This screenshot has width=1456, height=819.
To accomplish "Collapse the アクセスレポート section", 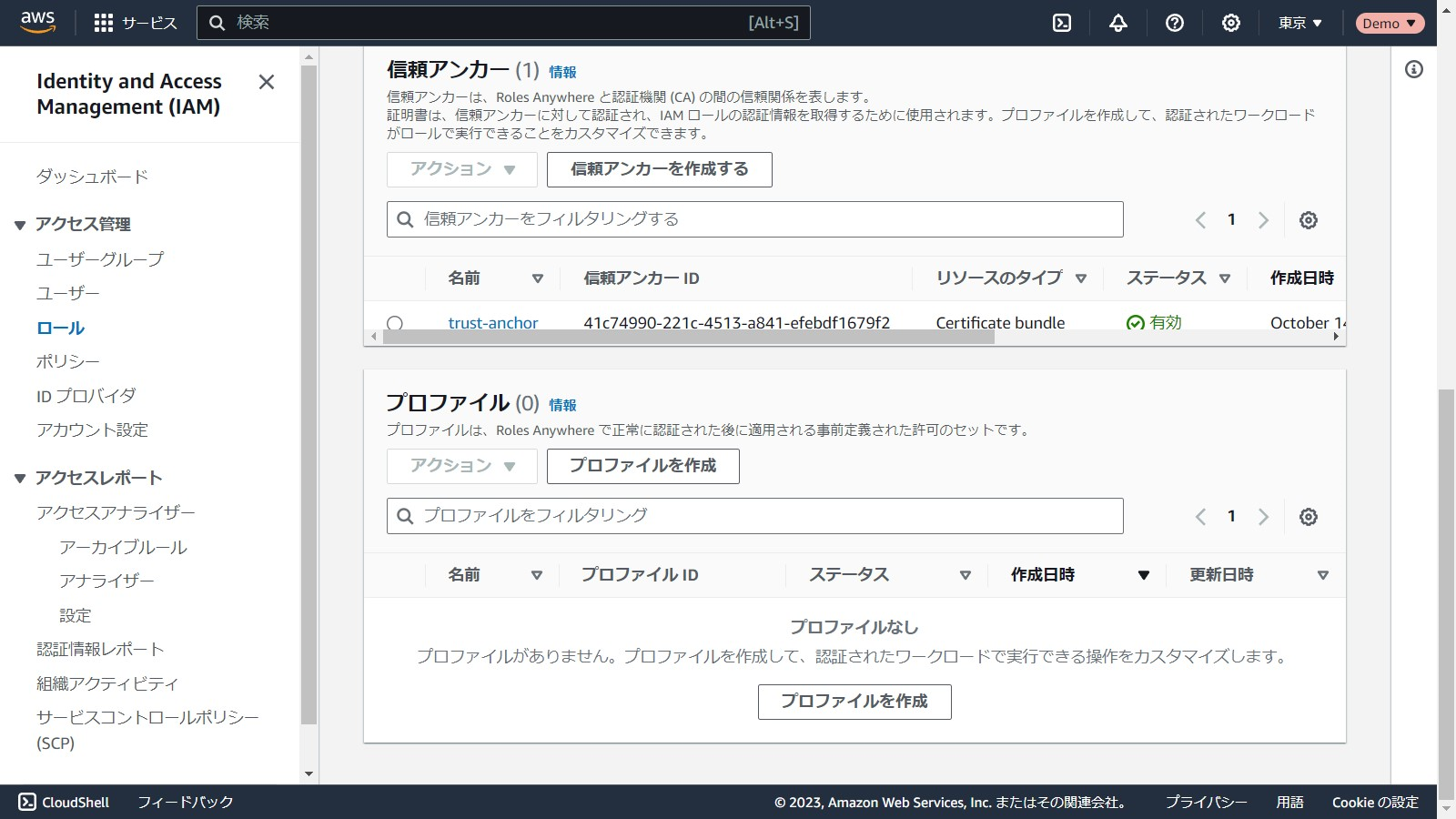I will pyautogui.click(x=20, y=479).
